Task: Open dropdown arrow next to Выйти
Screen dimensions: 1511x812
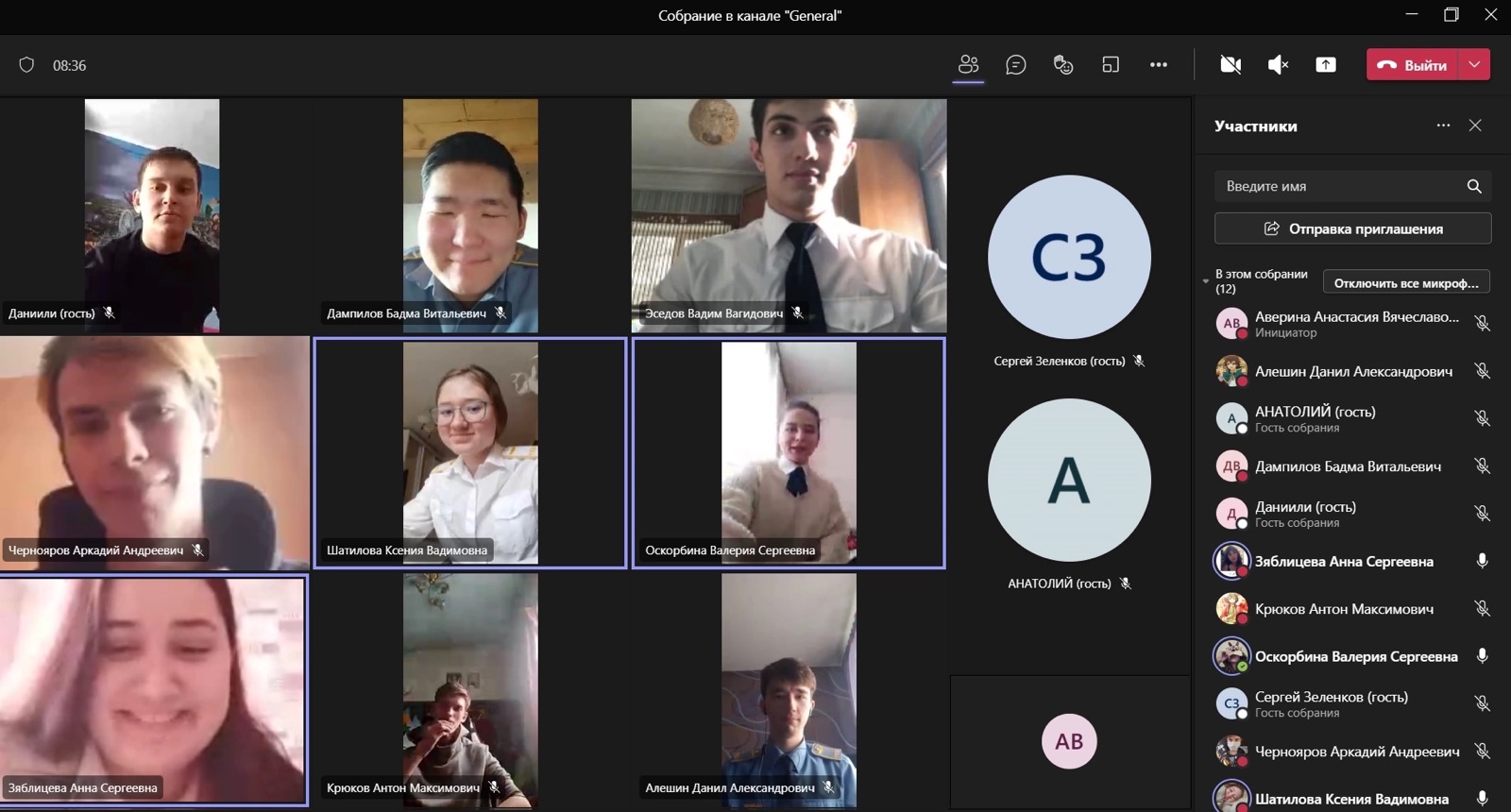Action: pos(1475,64)
